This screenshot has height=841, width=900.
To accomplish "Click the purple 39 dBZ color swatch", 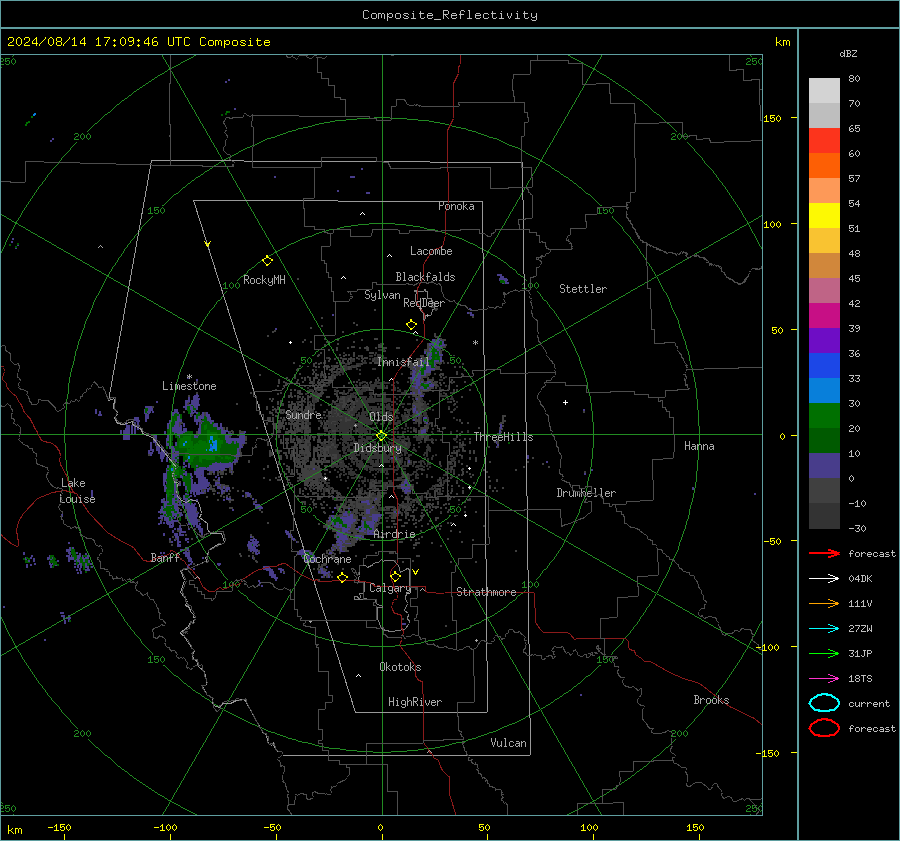I will tap(824, 340).
